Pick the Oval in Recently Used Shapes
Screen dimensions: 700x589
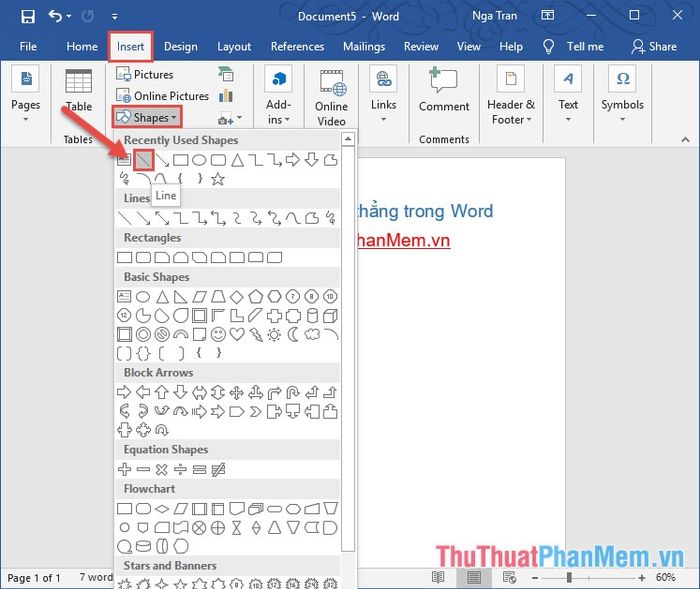coord(199,160)
